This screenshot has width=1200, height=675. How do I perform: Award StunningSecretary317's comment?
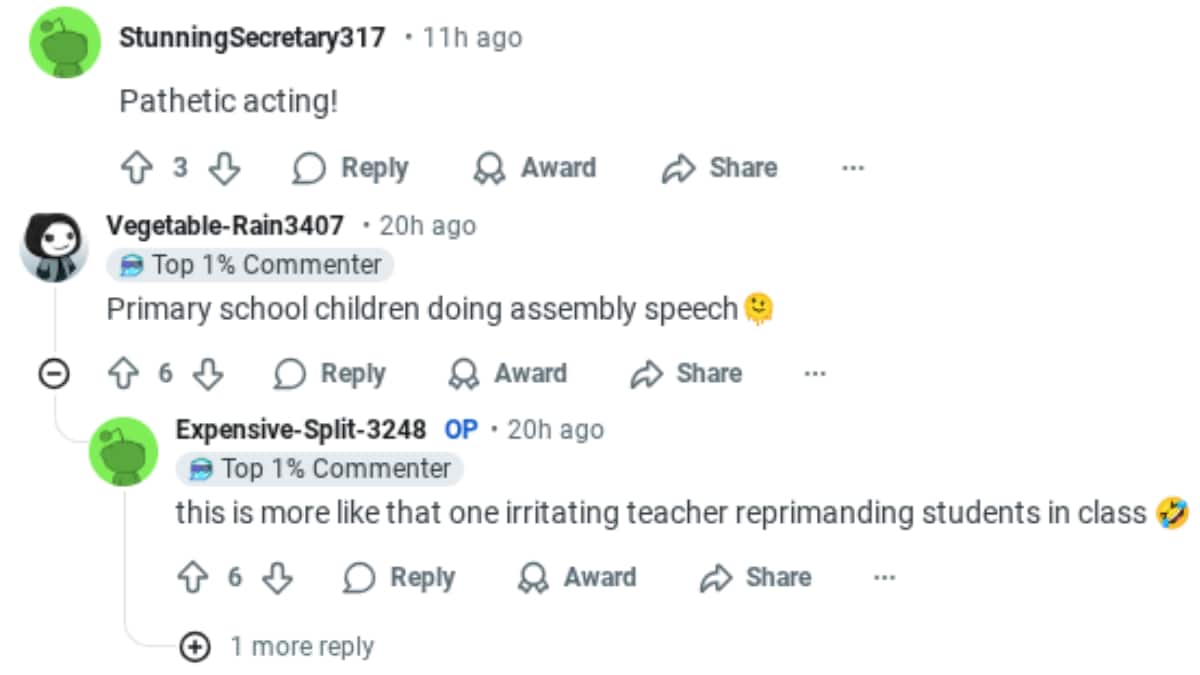(535, 168)
